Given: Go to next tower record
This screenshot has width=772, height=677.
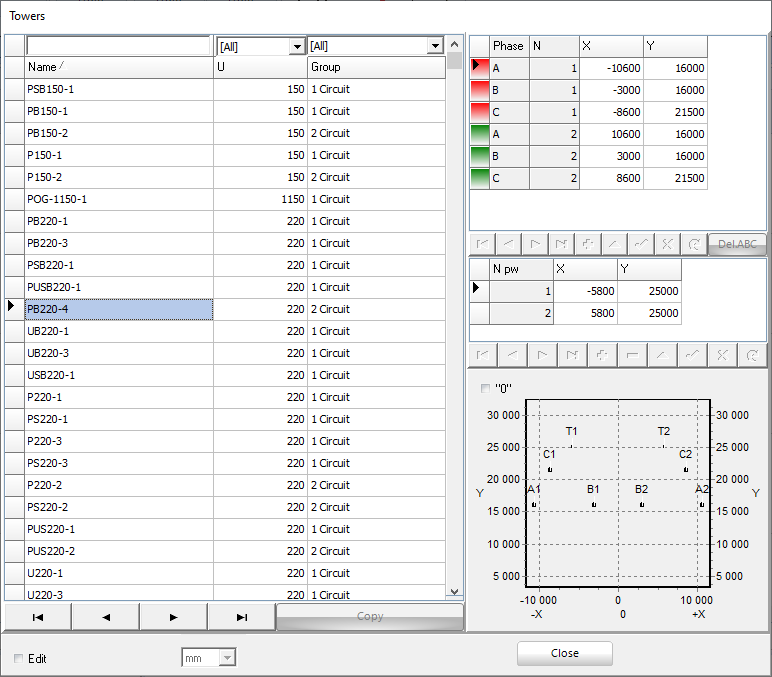Looking at the screenshot, I should (173, 617).
